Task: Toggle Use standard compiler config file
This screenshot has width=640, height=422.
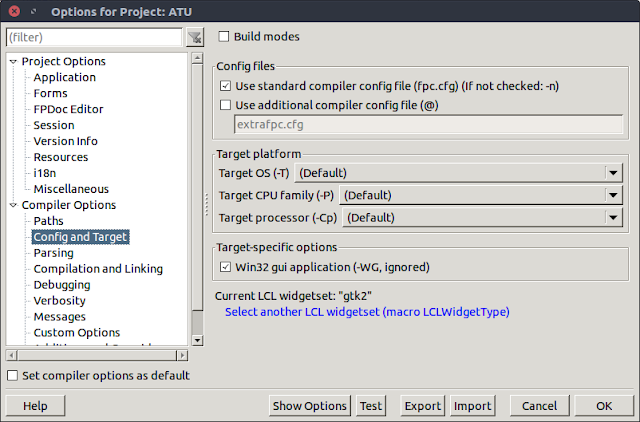Action: click(x=225, y=87)
